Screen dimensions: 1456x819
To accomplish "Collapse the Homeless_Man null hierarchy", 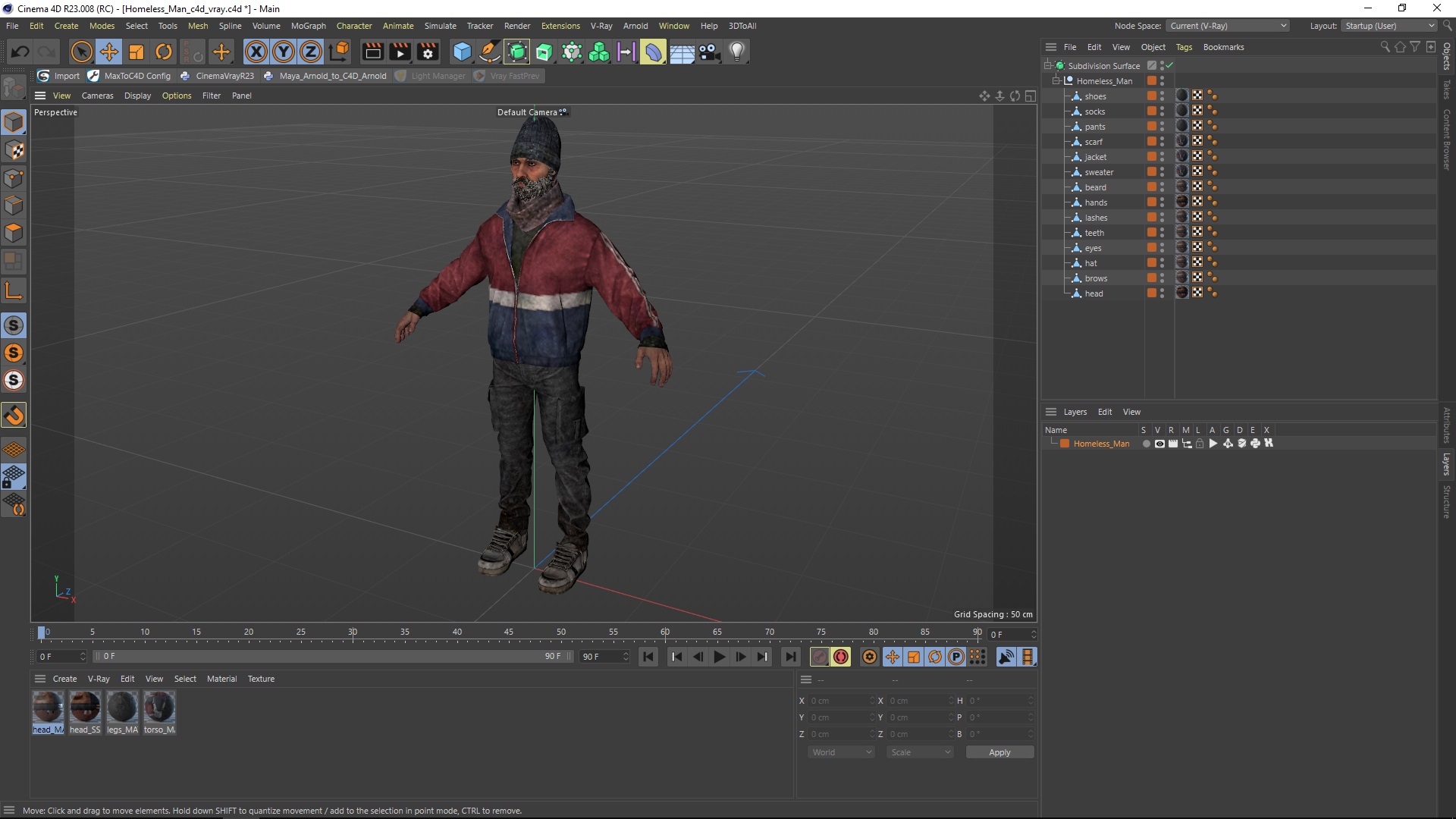I will coord(1056,80).
